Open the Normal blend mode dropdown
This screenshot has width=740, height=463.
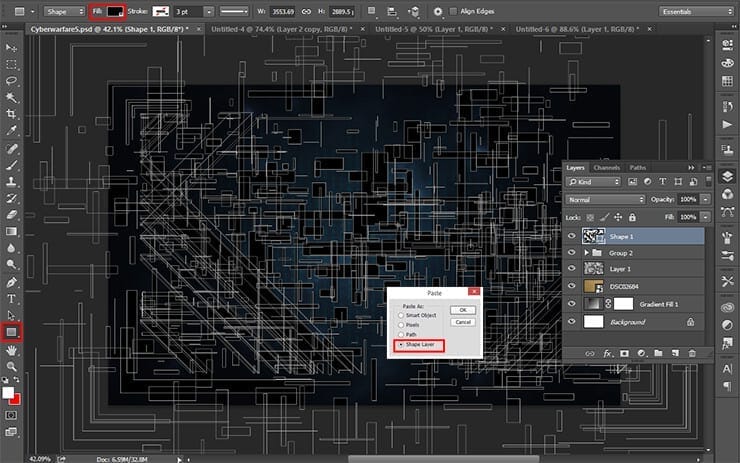[x=606, y=200]
